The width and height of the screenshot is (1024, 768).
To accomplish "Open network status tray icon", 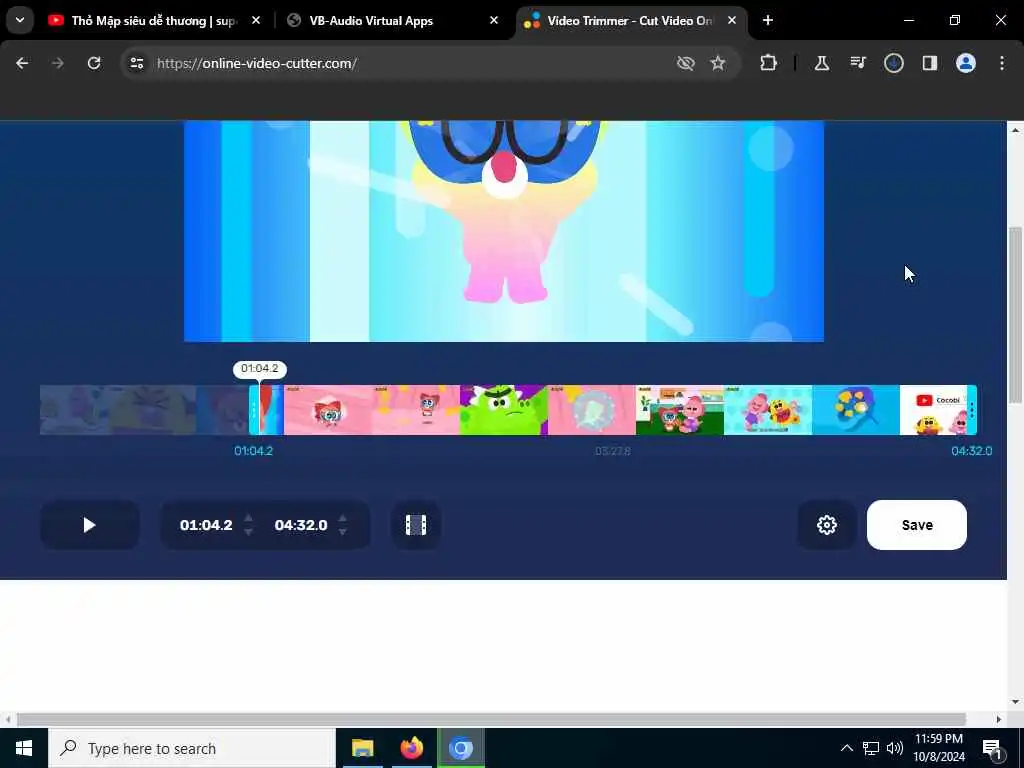I will tap(871, 748).
